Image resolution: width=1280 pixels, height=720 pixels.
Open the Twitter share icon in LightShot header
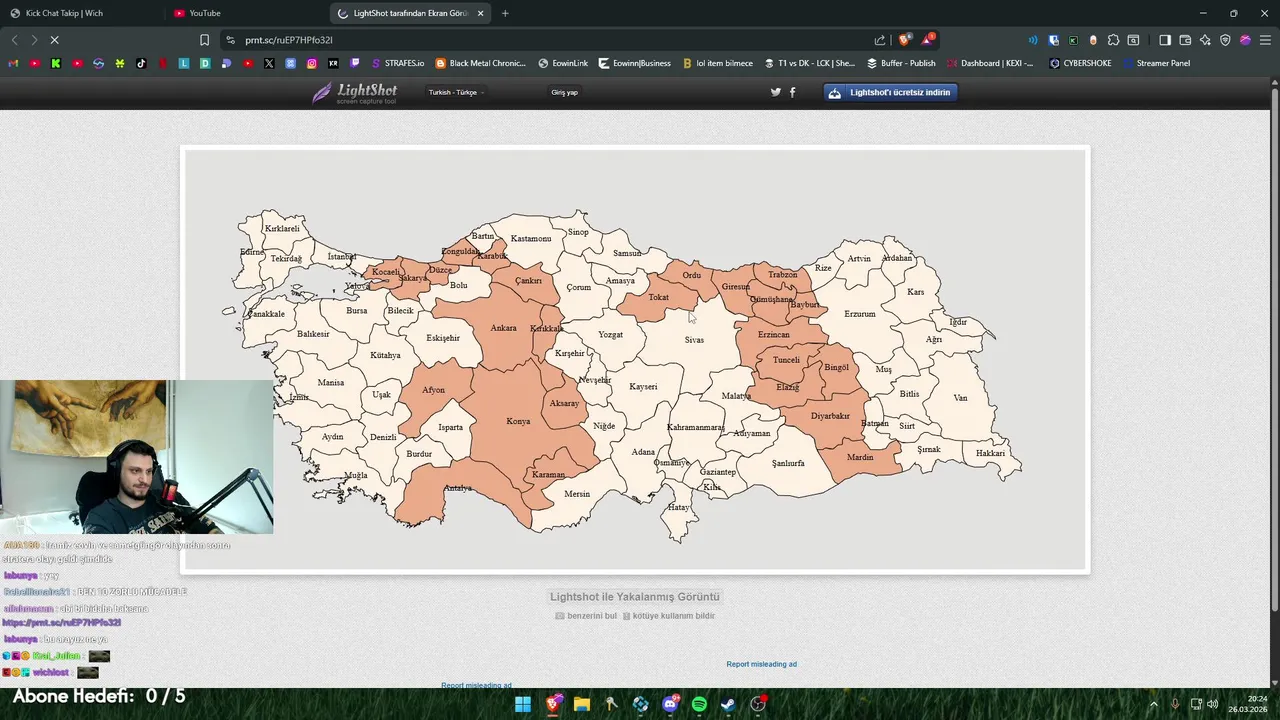point(775,92)
